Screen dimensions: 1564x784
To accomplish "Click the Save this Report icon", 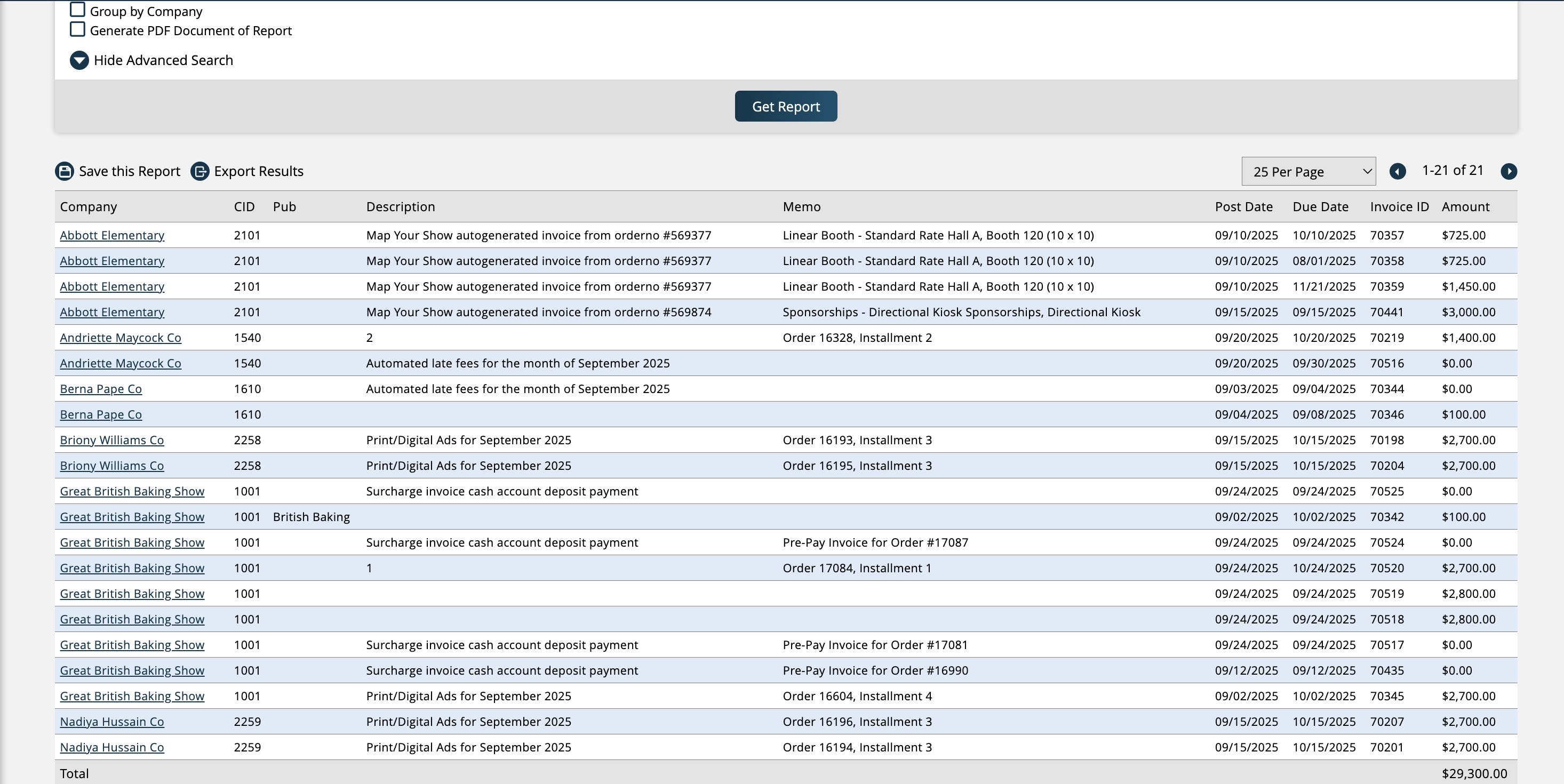I will (64, 171).
